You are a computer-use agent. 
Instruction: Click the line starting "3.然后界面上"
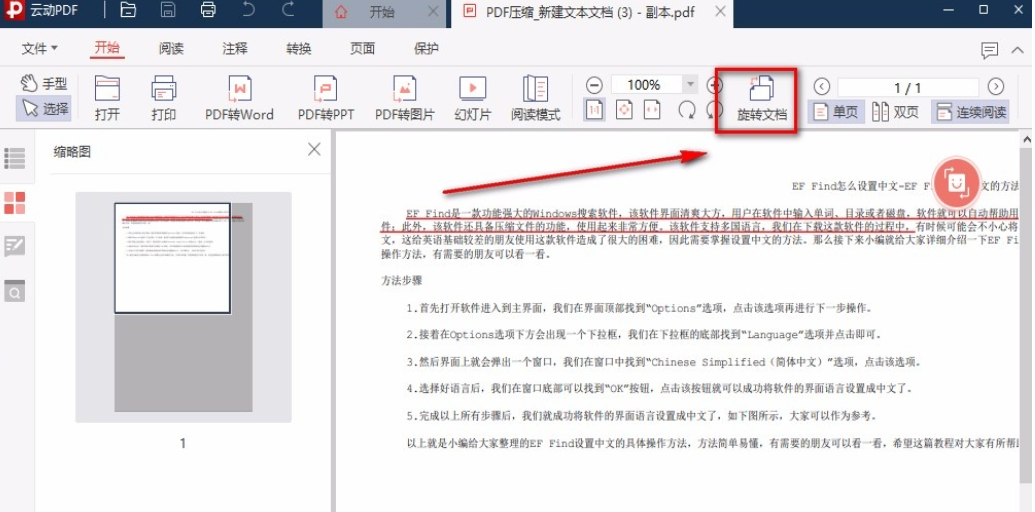pyautogui.click(x=663, y=362)
